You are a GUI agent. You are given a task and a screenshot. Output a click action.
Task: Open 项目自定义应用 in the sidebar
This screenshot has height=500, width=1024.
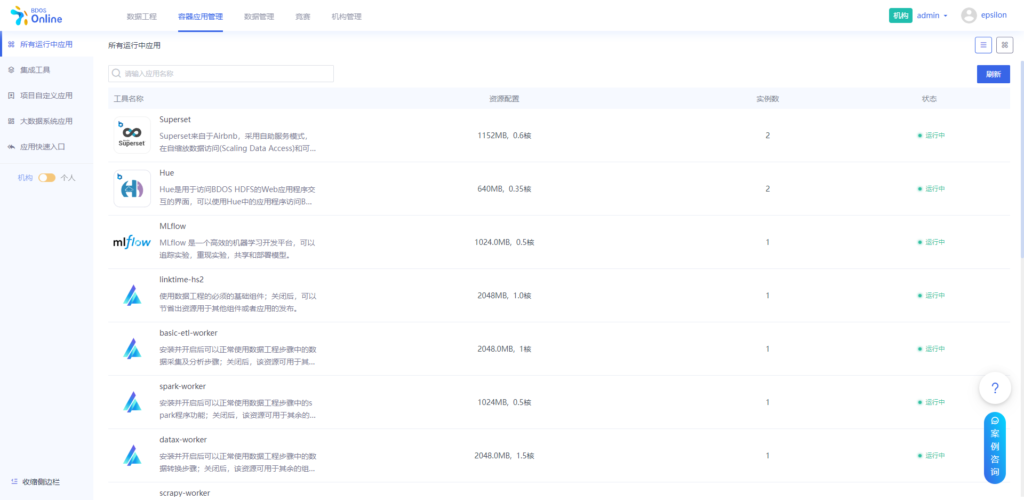point(46,95)
